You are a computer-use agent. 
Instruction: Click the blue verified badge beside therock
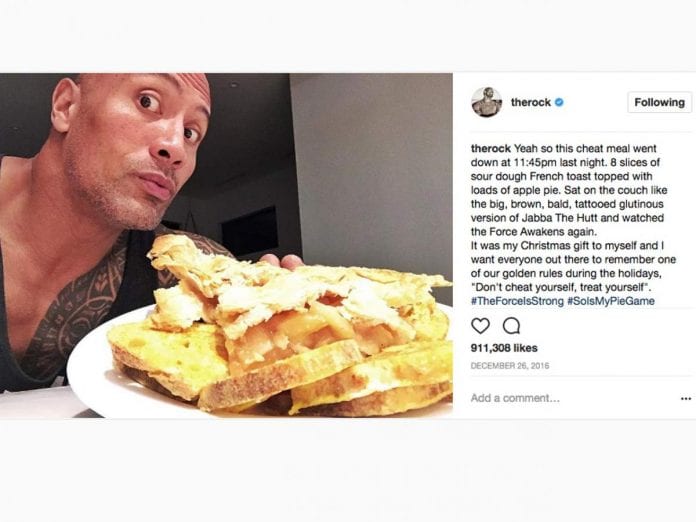tap(559, 102)
